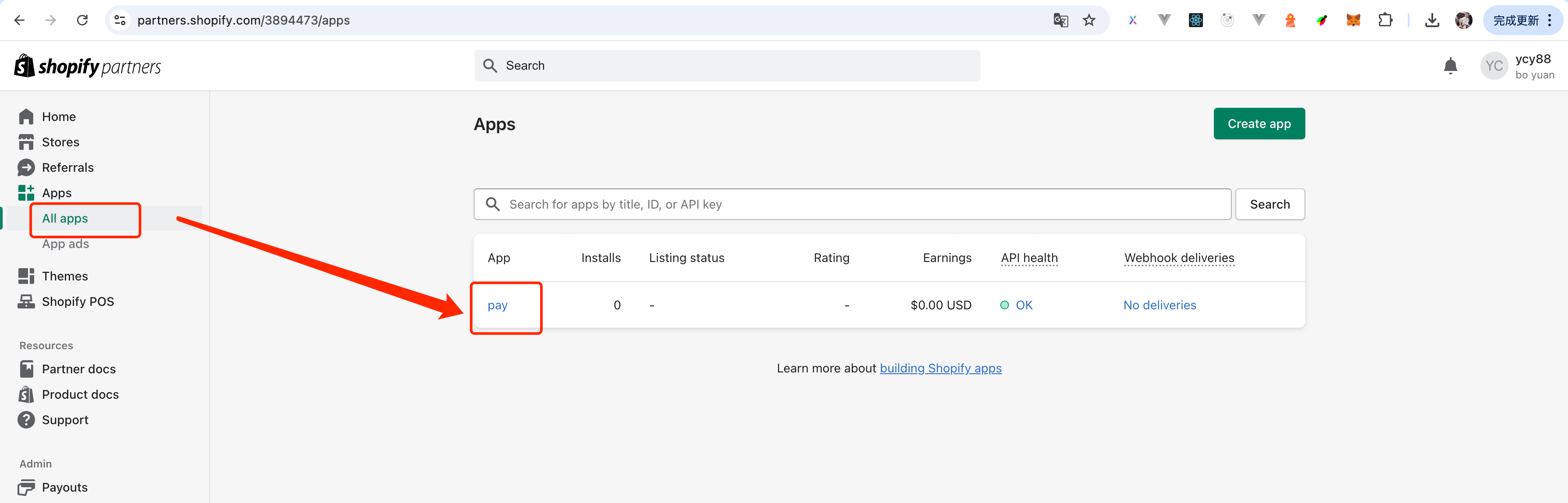Image resolution: width=1568 pixels, height=503 pixels.
Task: Click the Support question mark icon
Action: (26, 420)
